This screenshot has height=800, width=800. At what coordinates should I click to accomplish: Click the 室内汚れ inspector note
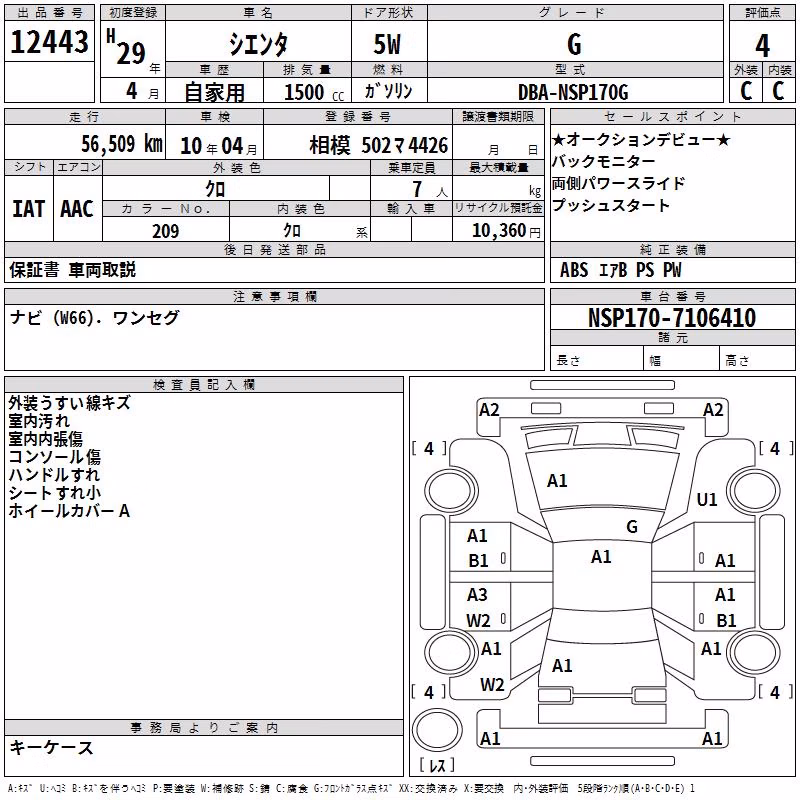tap(39, 421)
